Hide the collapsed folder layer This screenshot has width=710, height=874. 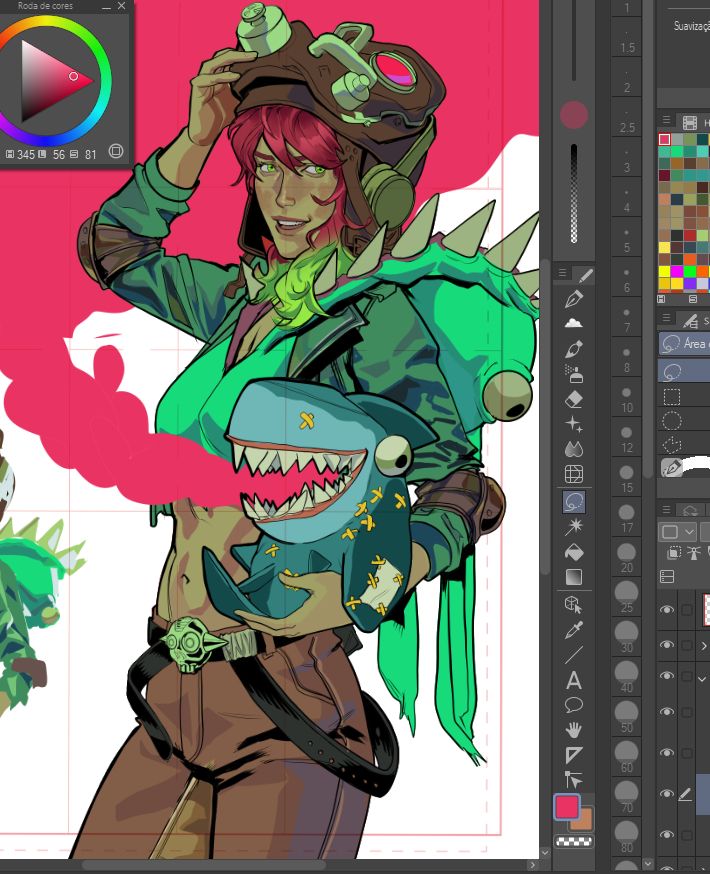pos(667,645)
